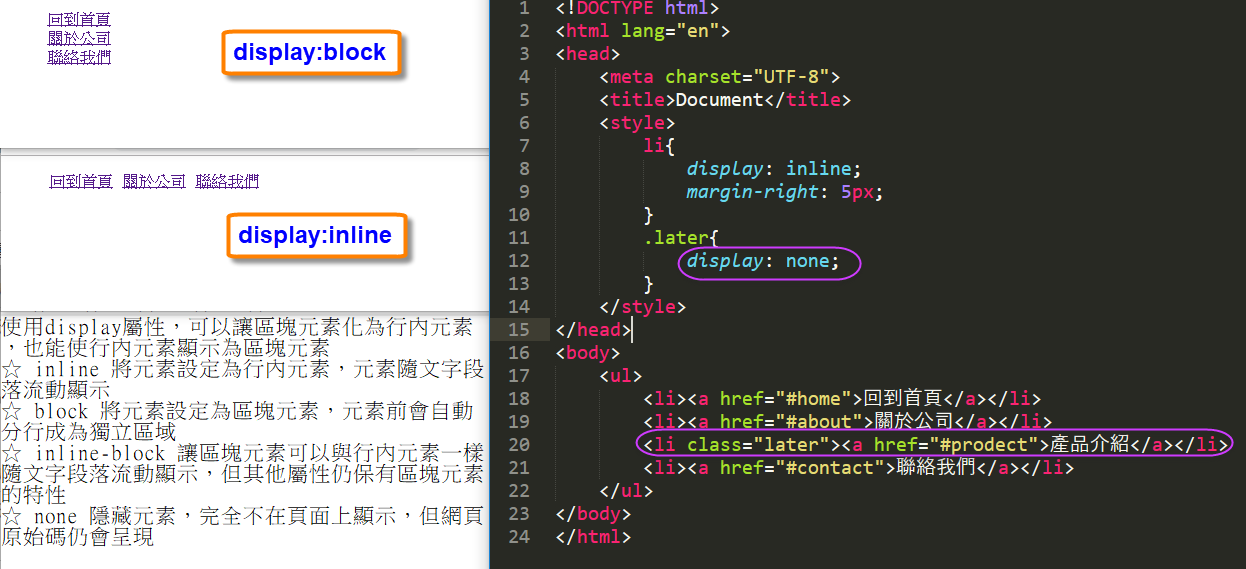
Task: Click the orange display:inline label
Action: pos(315,236)
